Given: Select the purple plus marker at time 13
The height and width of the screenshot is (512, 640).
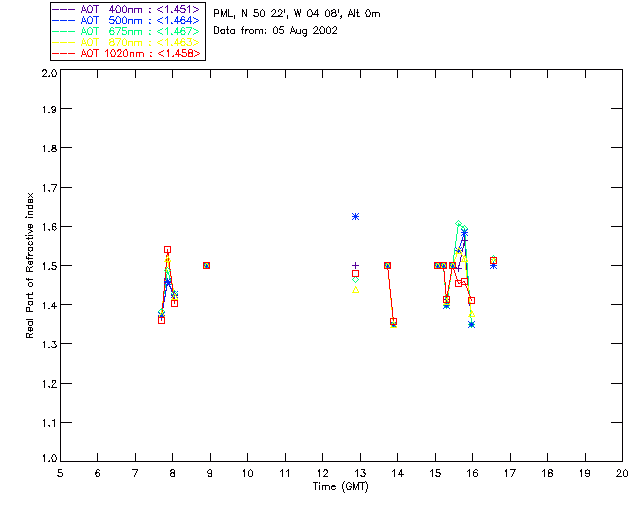Looking at the screenshot, I should click(356, 265).
